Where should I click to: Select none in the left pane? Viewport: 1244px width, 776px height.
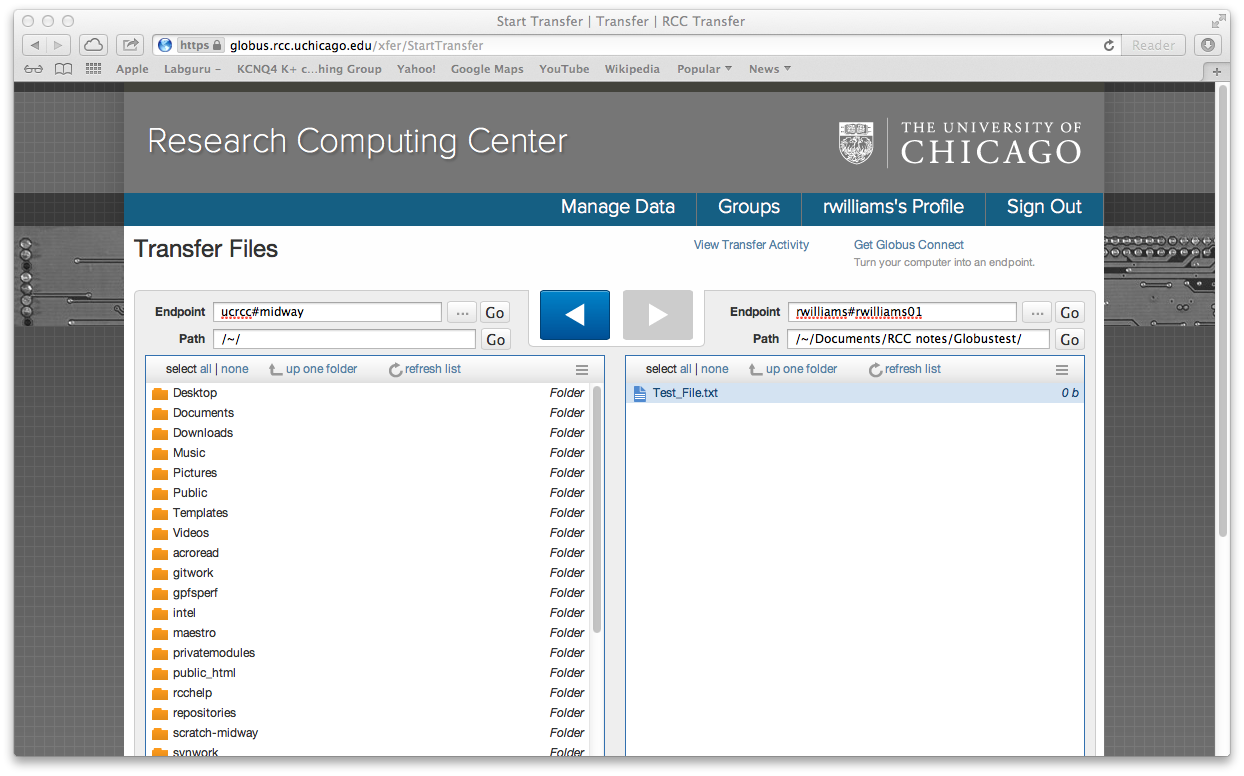click(x=235, y=369)
